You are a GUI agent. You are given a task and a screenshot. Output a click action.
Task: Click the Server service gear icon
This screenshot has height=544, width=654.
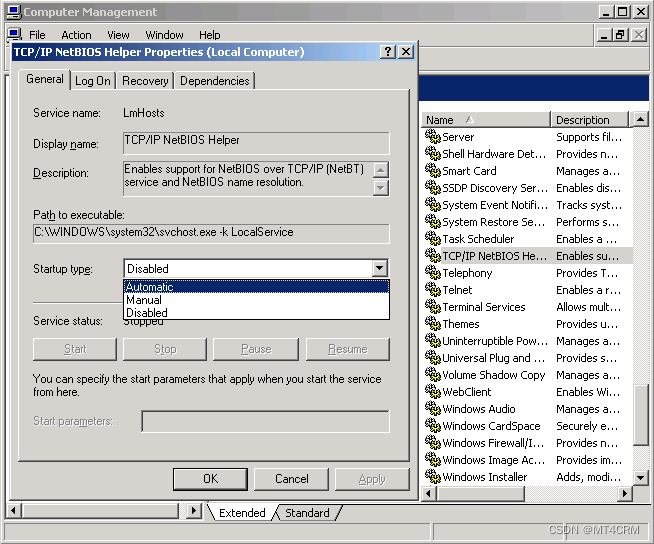coord(433,136)
